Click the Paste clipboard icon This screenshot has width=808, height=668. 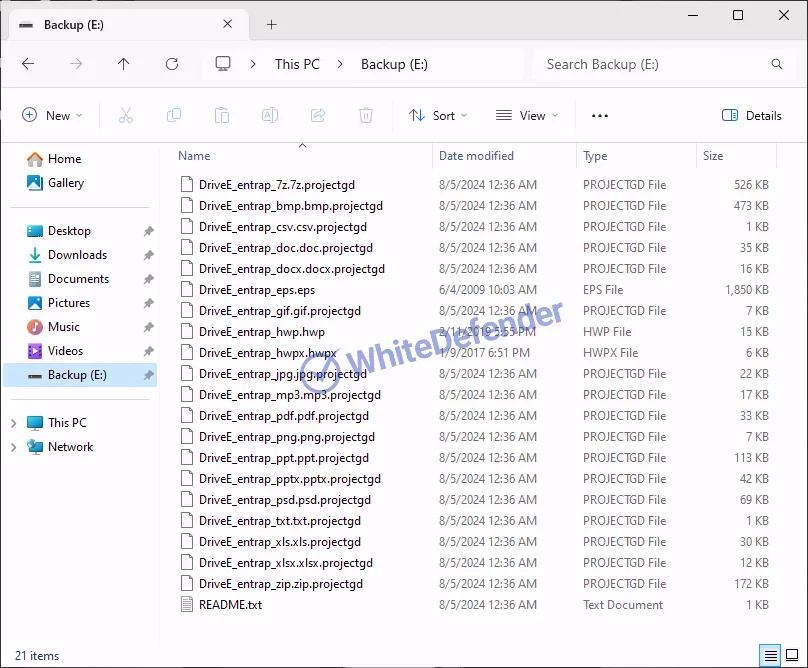222,116
